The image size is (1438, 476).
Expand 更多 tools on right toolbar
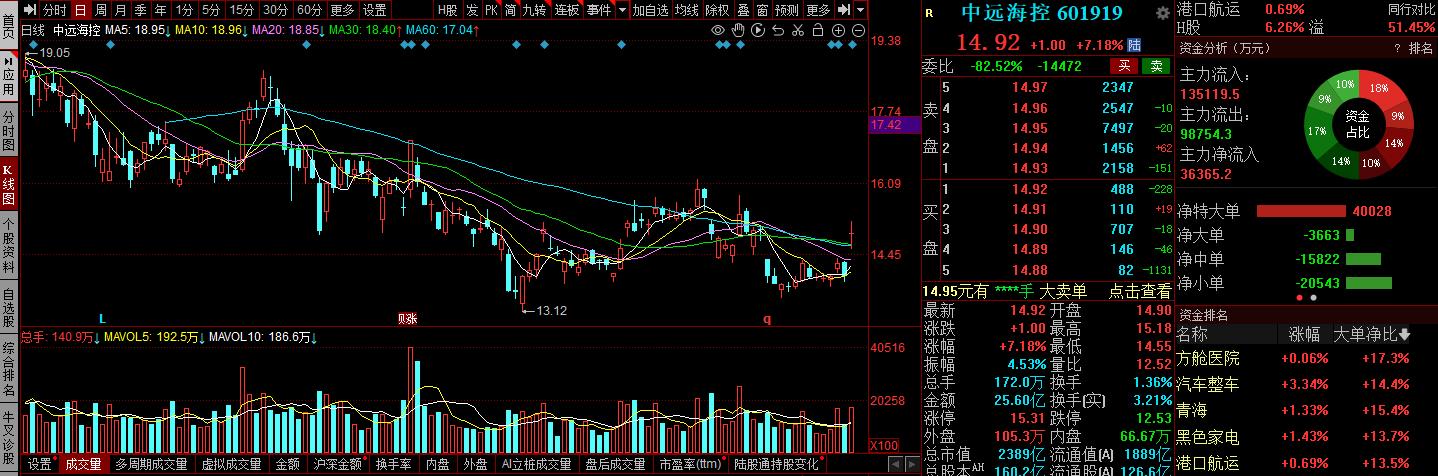coord(818,10)
